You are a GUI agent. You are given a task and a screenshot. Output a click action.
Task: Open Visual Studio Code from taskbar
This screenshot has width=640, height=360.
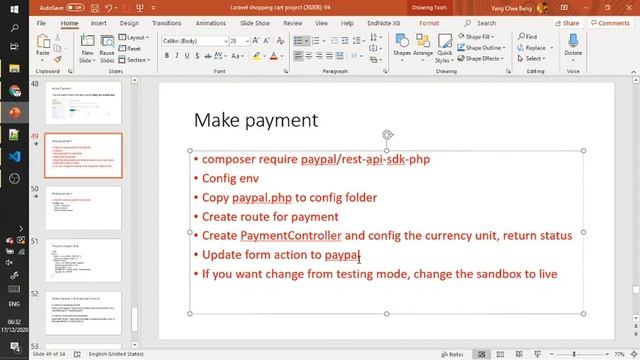tap(15, 156)
